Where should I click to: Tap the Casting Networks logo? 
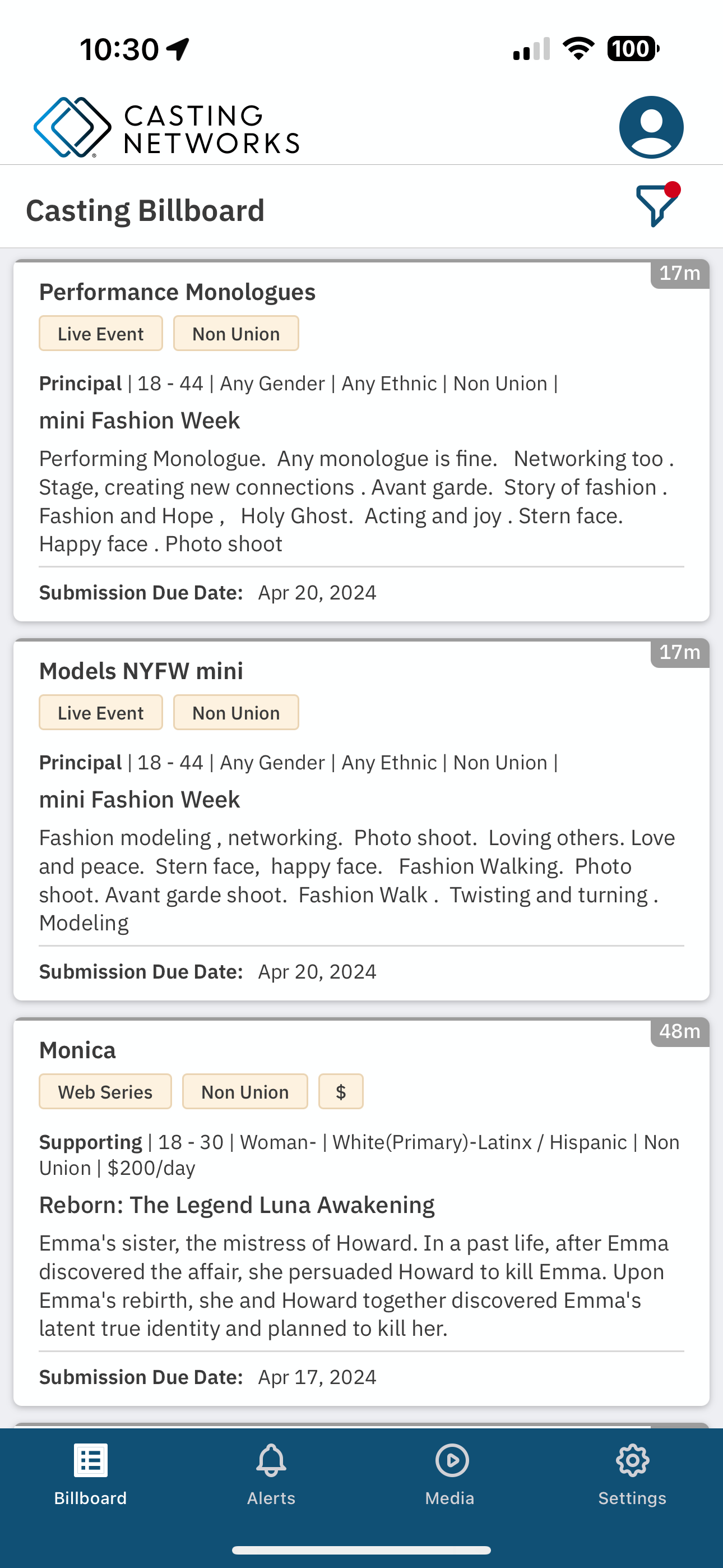click(x=166, y=127)
